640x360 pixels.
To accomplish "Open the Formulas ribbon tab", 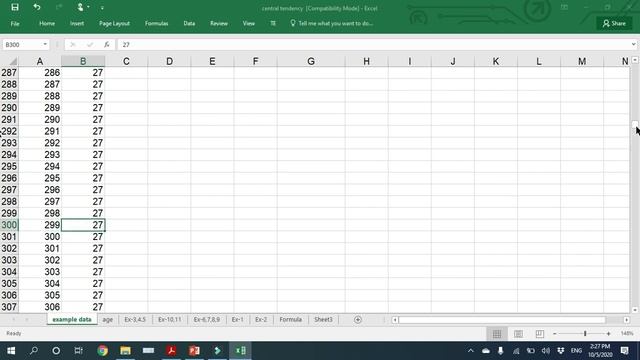I will coord(156,23).
